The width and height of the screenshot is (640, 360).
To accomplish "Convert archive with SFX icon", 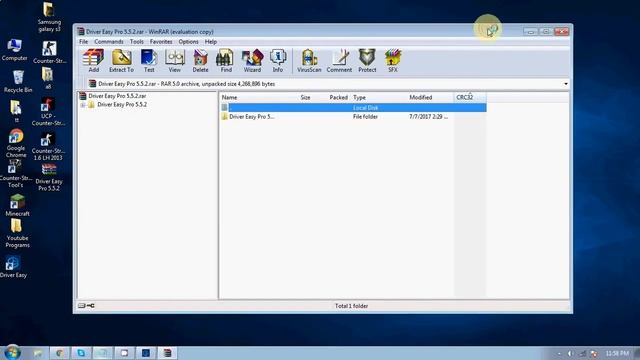I will [393, 60].
